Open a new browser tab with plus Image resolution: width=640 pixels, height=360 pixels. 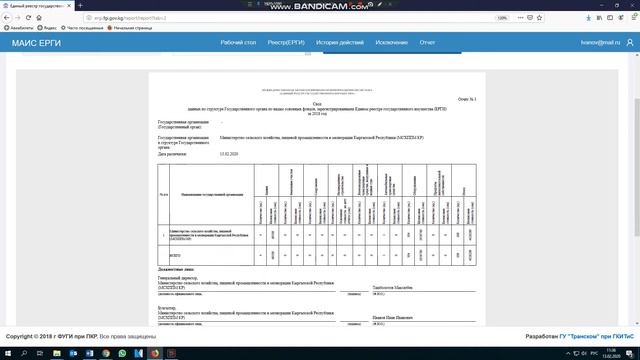(x=80, y=6)
